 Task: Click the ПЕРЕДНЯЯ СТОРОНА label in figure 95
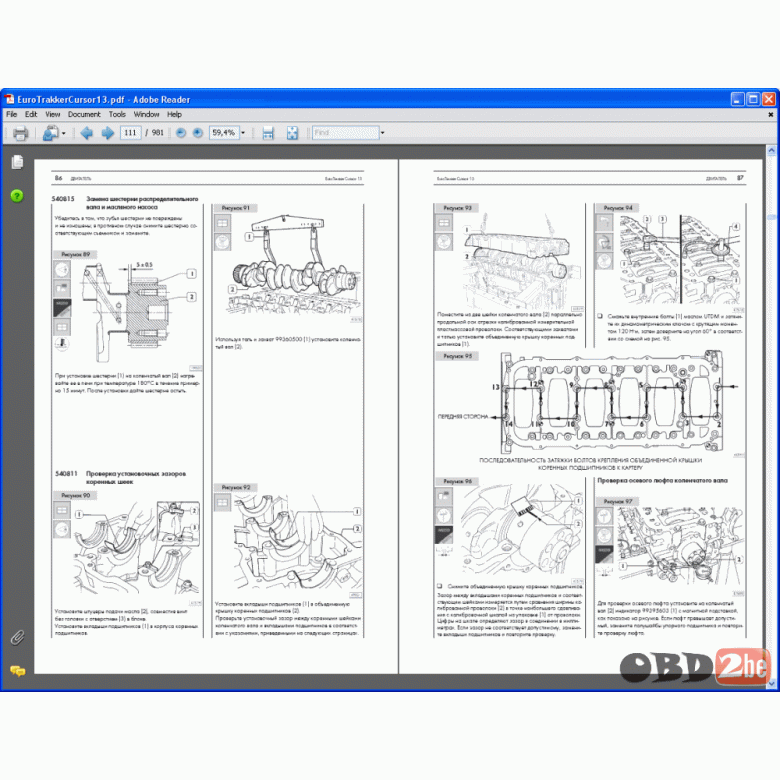(463, 417)
